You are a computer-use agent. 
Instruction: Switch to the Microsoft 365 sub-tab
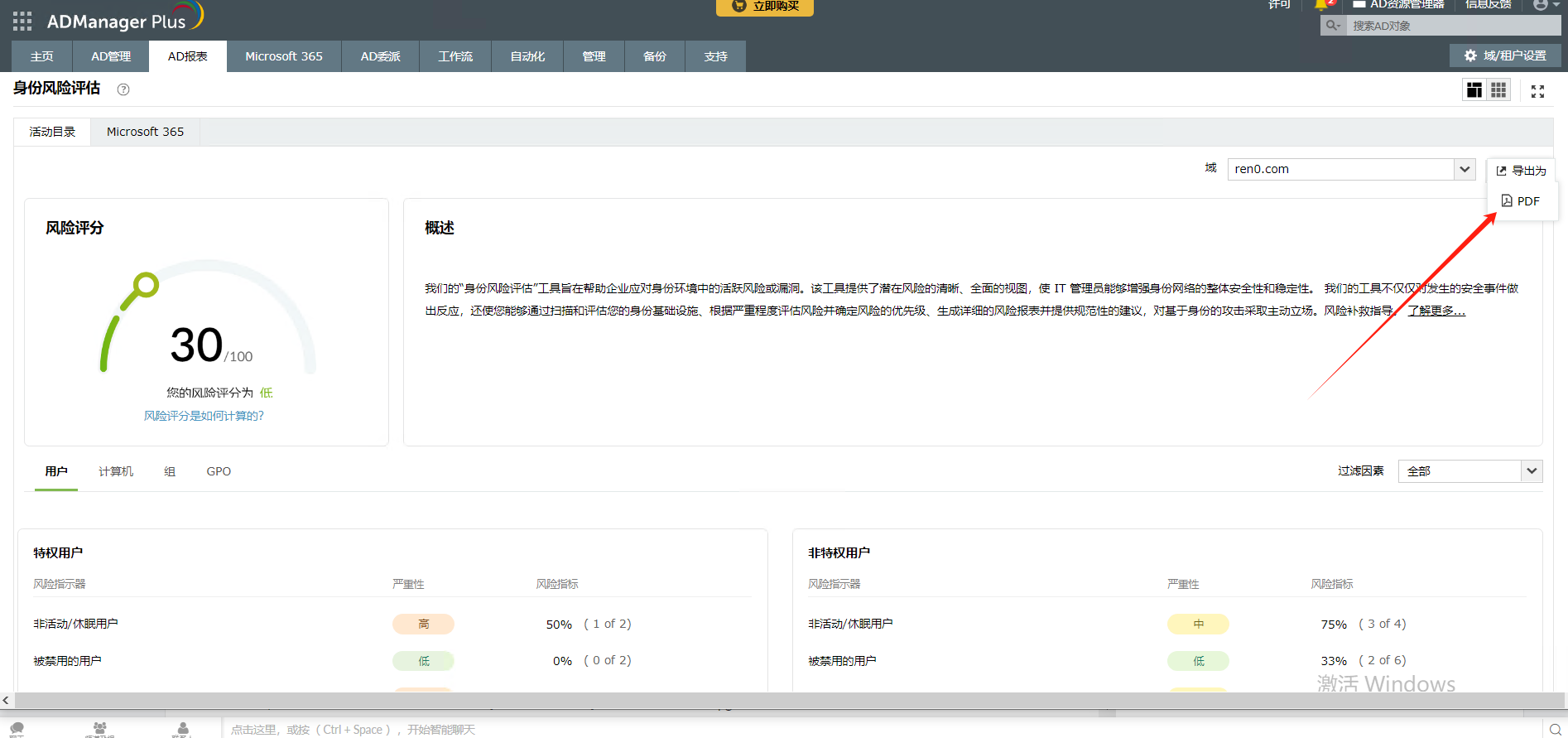(145, 132)
